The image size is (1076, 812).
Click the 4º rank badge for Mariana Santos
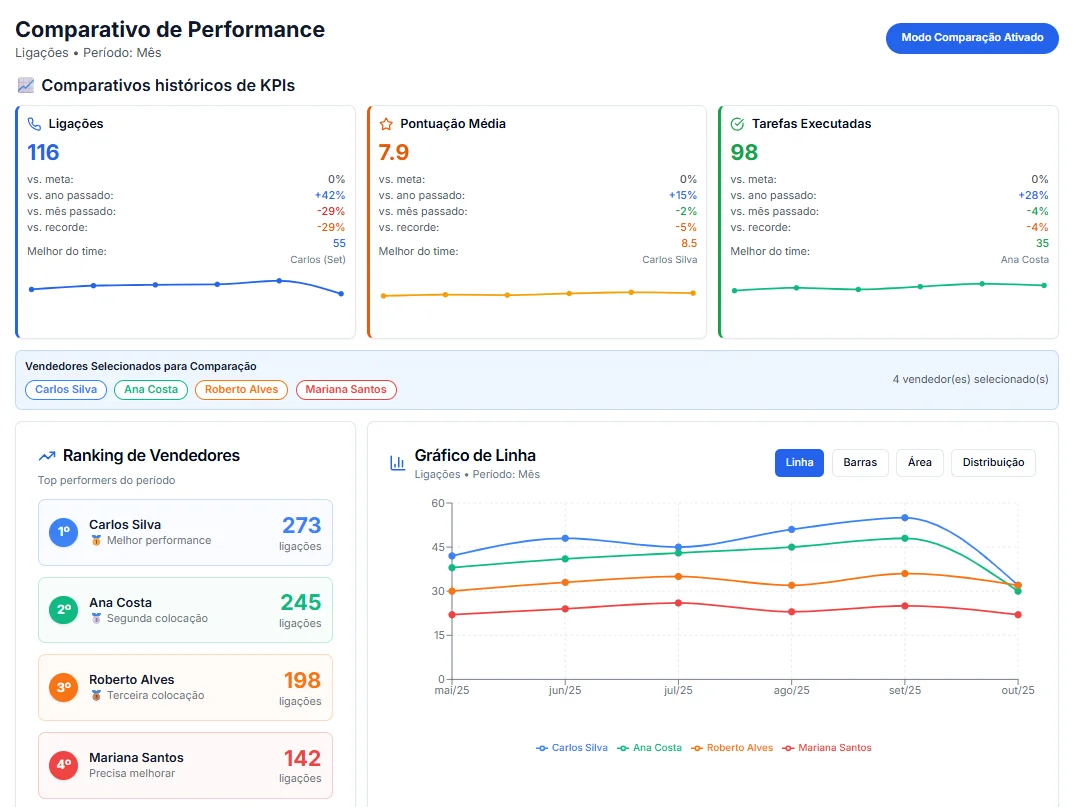point(64,765)
